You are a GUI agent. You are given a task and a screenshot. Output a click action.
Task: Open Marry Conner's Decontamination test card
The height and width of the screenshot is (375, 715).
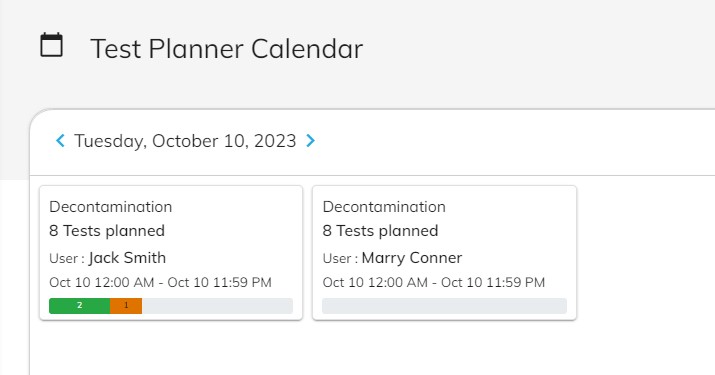[445, 253]
